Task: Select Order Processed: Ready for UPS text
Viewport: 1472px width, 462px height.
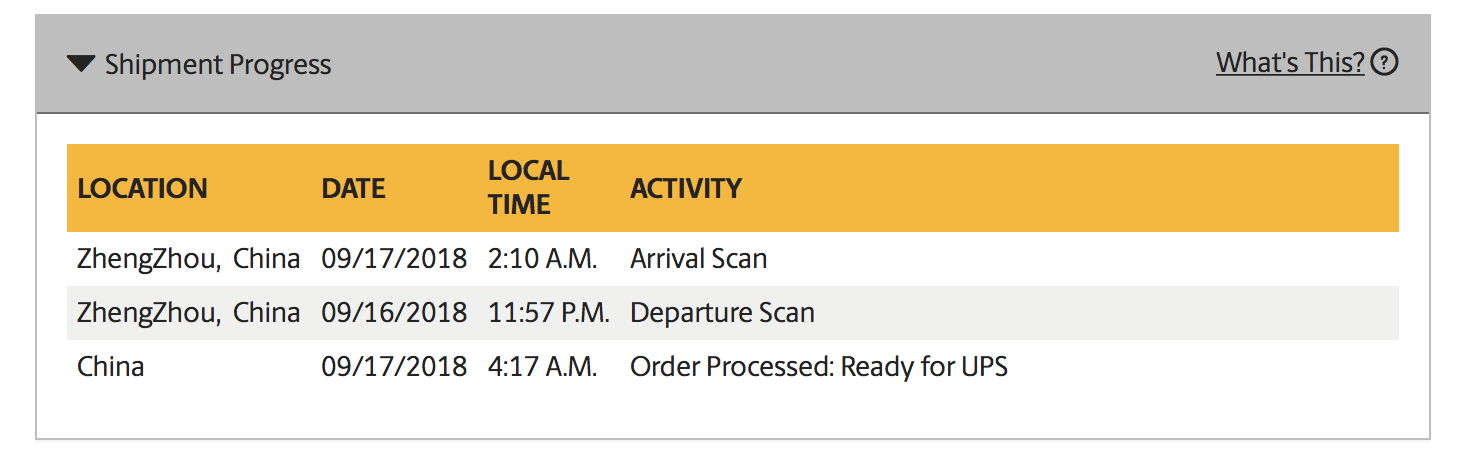Action: (819, 367)
